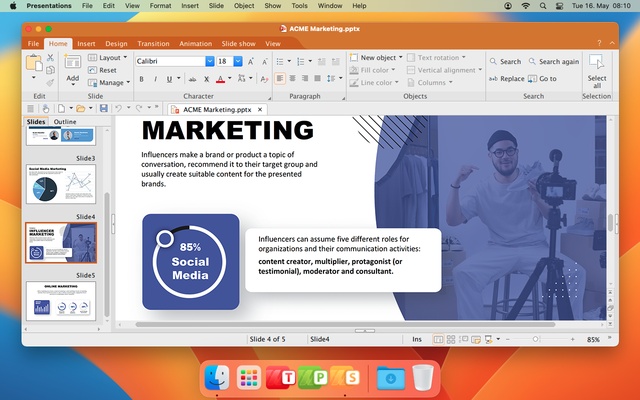640x400 pixels.
Task: Click the zoom out minus icon
Action: (508, 339)
